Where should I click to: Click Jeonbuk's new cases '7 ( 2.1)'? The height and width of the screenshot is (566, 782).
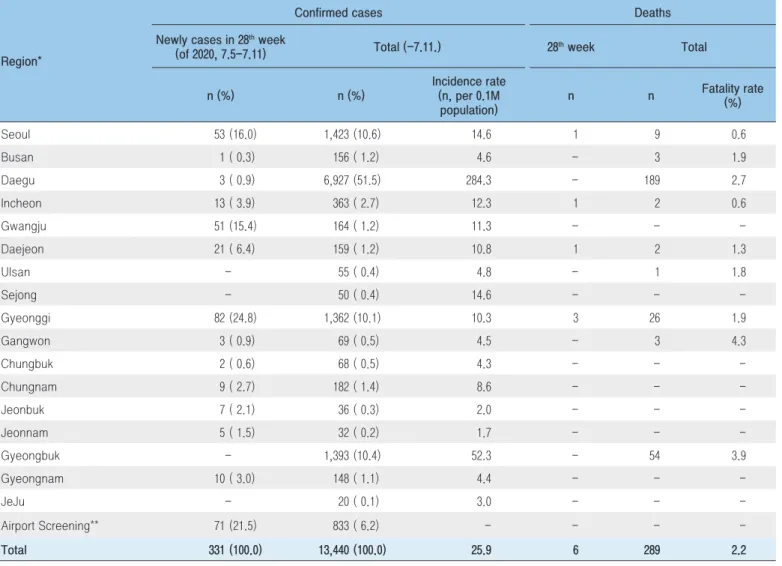tap(236, 409)
